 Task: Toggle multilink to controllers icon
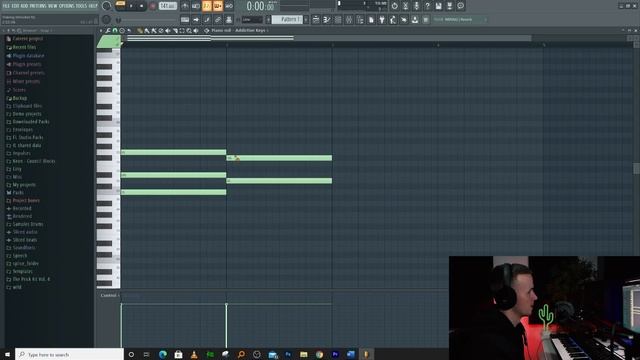pyautogui.click(x=229, y=20)
